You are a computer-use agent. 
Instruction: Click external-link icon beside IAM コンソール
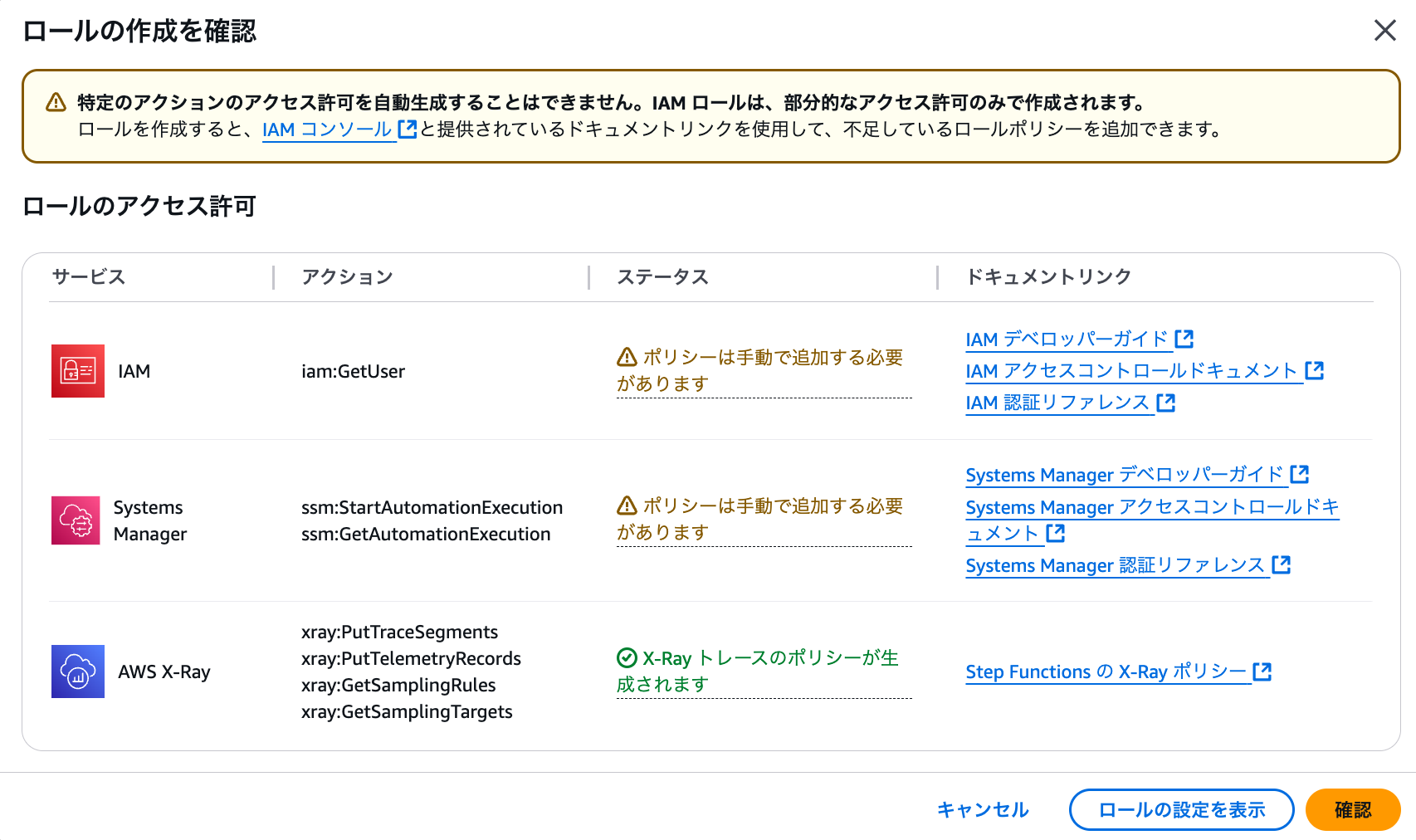(x=407, y=129)
